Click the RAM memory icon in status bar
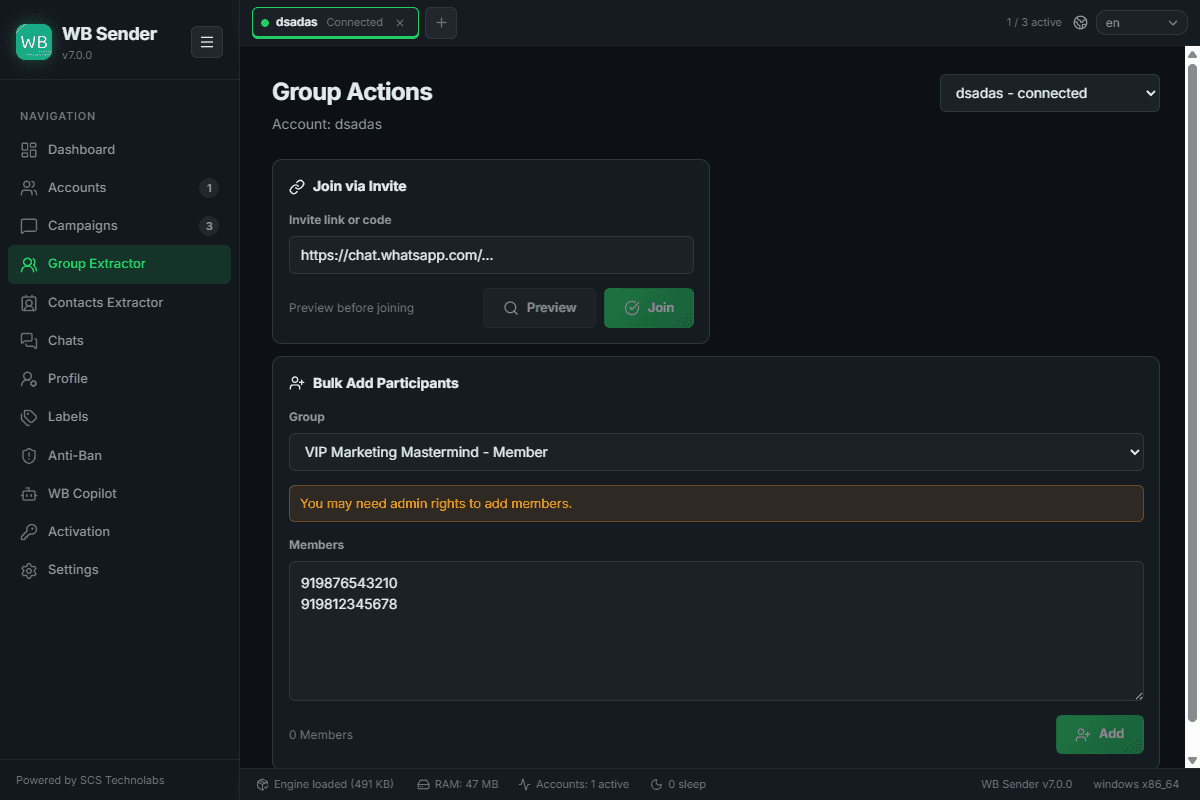Image resolution: width=1200 pixels, height=800 pixels. click(423, 784)
